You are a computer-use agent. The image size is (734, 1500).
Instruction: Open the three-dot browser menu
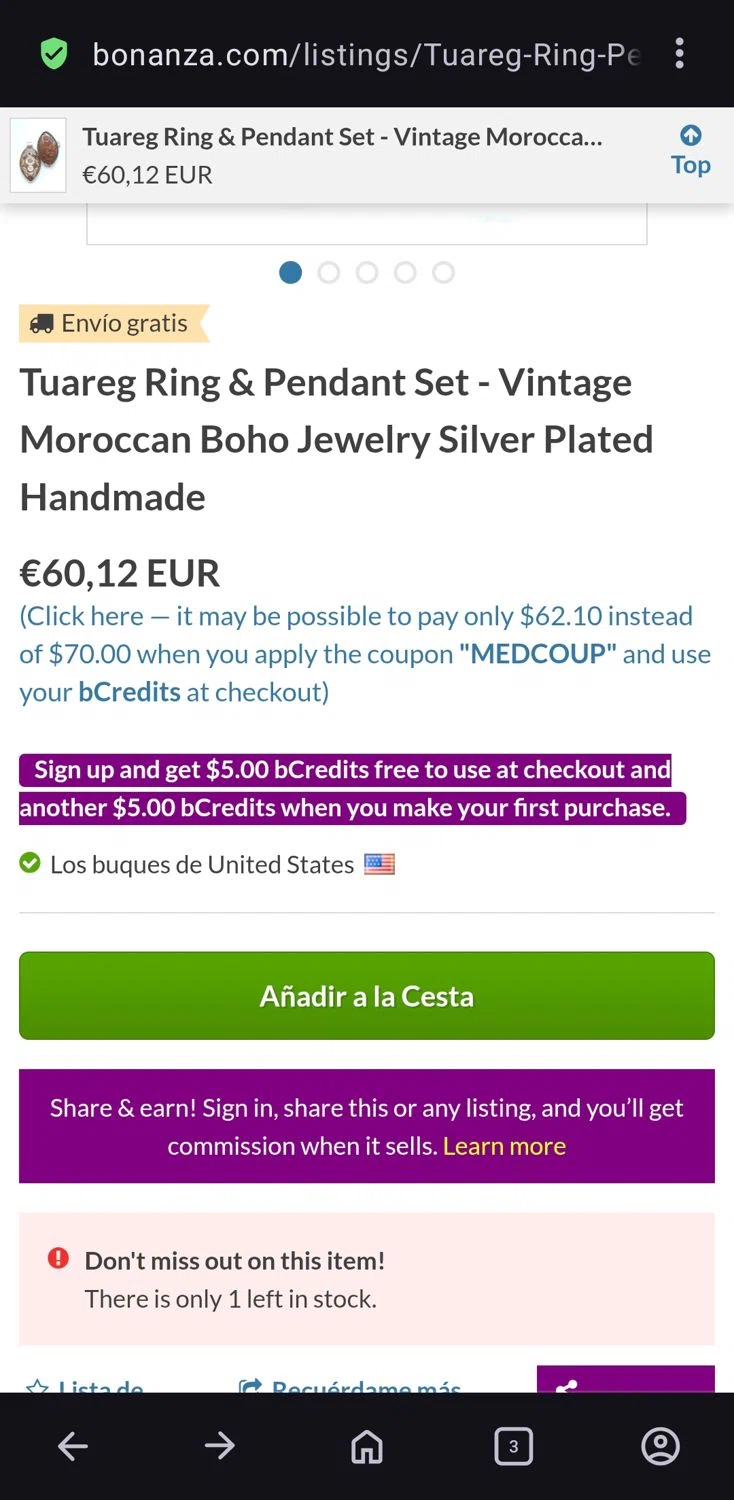[680, 54]
